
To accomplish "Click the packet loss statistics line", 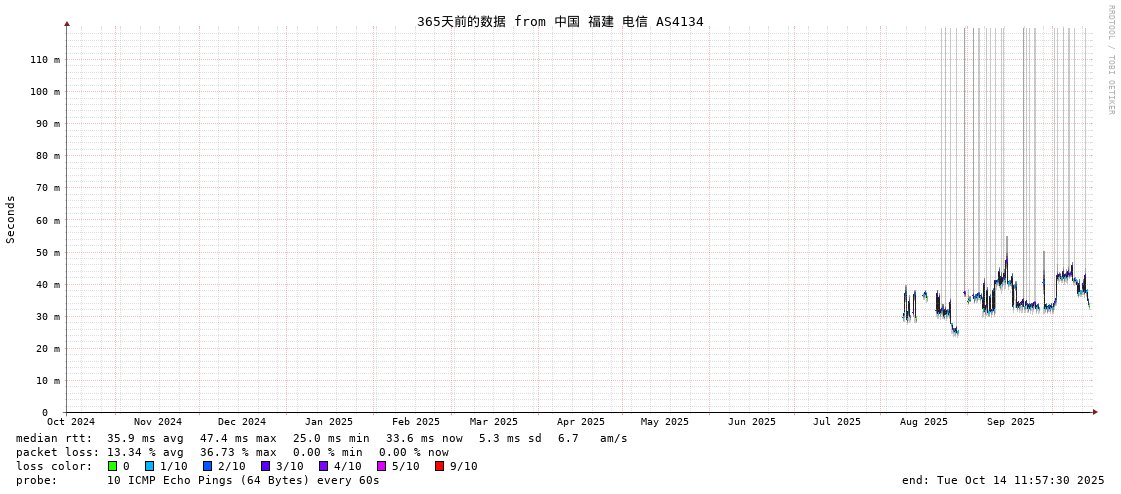I will tap(232, 452).
